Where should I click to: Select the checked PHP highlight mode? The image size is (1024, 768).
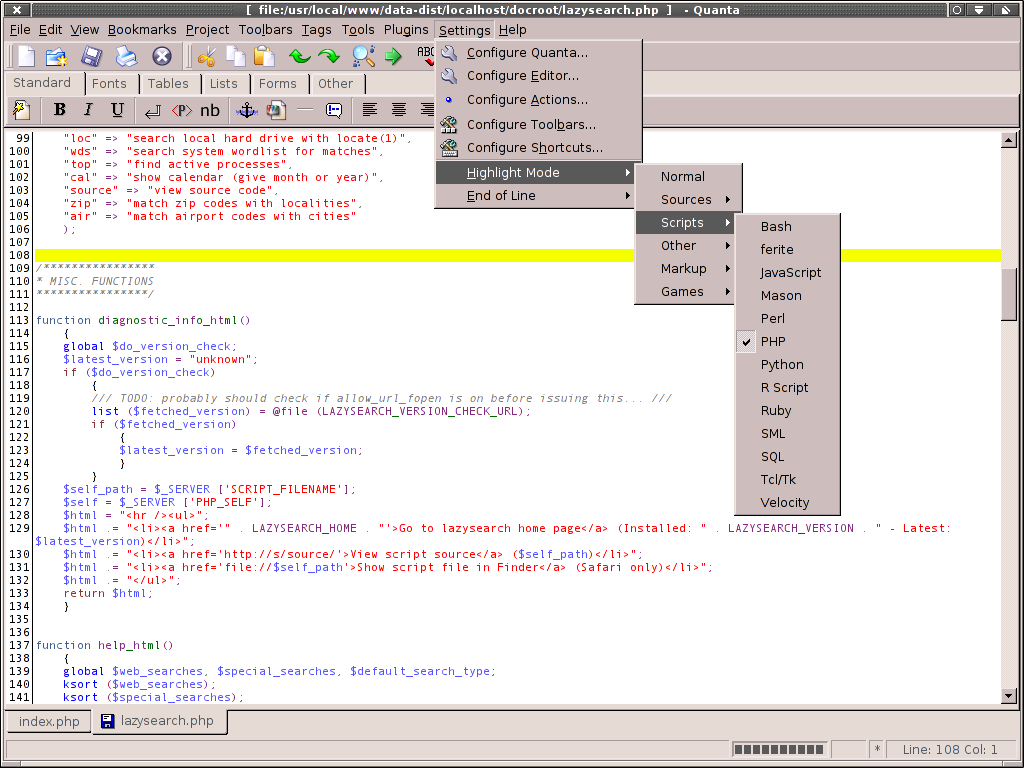click(x=773, y=342)
